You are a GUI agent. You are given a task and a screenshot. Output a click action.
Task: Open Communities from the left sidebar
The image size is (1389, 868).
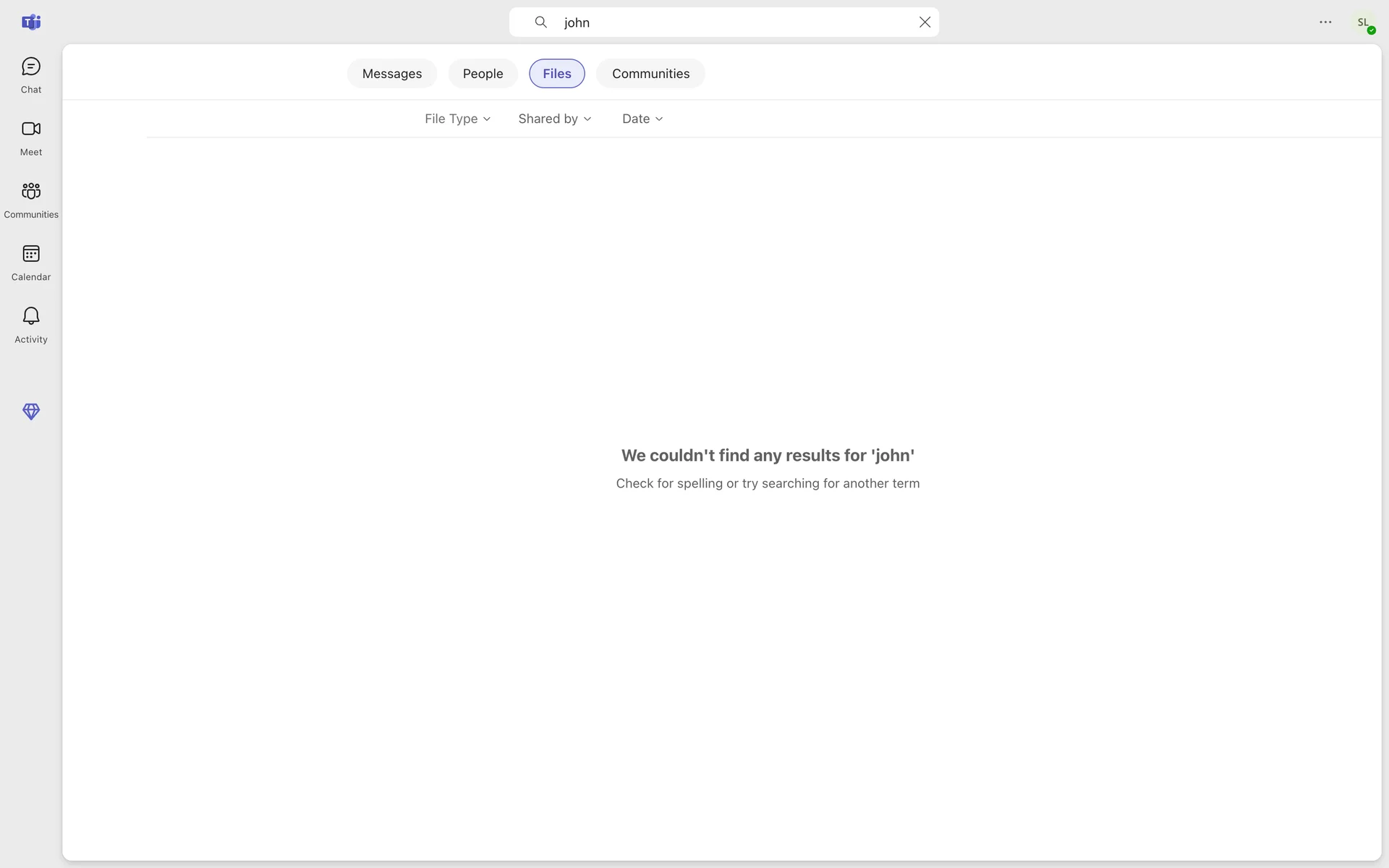point(30,200)
